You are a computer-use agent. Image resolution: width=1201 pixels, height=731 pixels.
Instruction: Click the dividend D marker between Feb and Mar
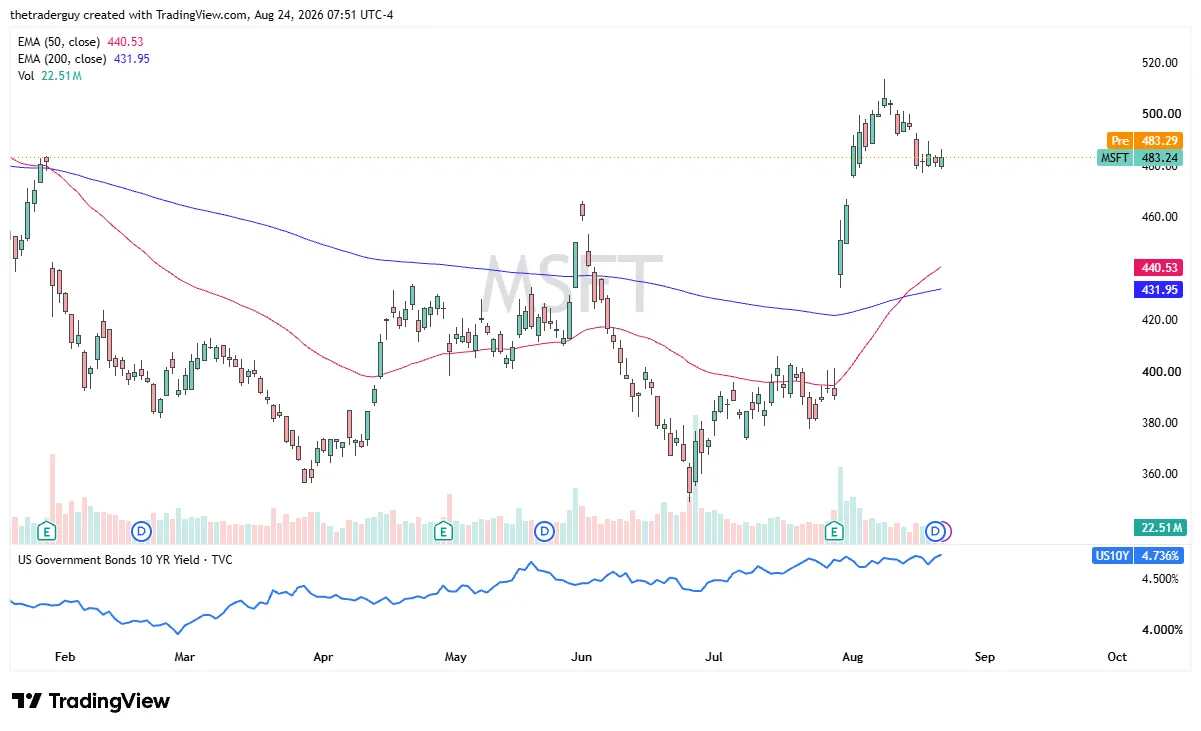(141, 531)
